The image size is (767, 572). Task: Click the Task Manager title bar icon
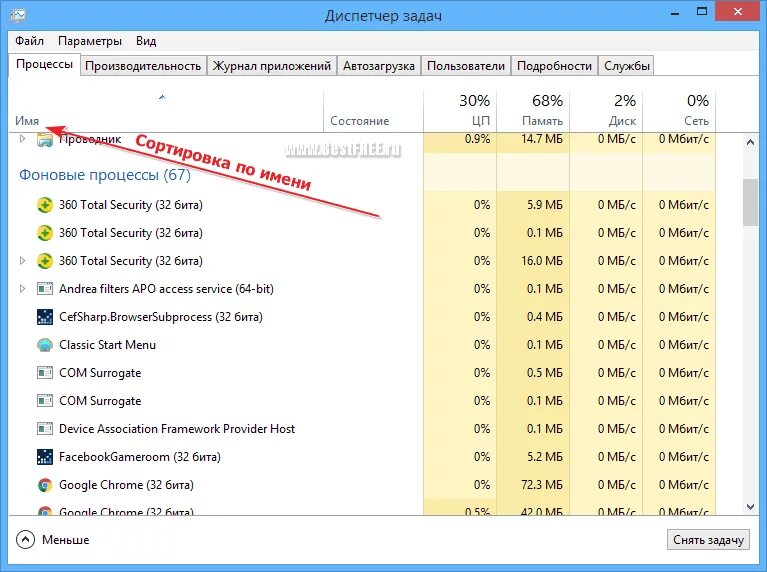coord(18,15)
